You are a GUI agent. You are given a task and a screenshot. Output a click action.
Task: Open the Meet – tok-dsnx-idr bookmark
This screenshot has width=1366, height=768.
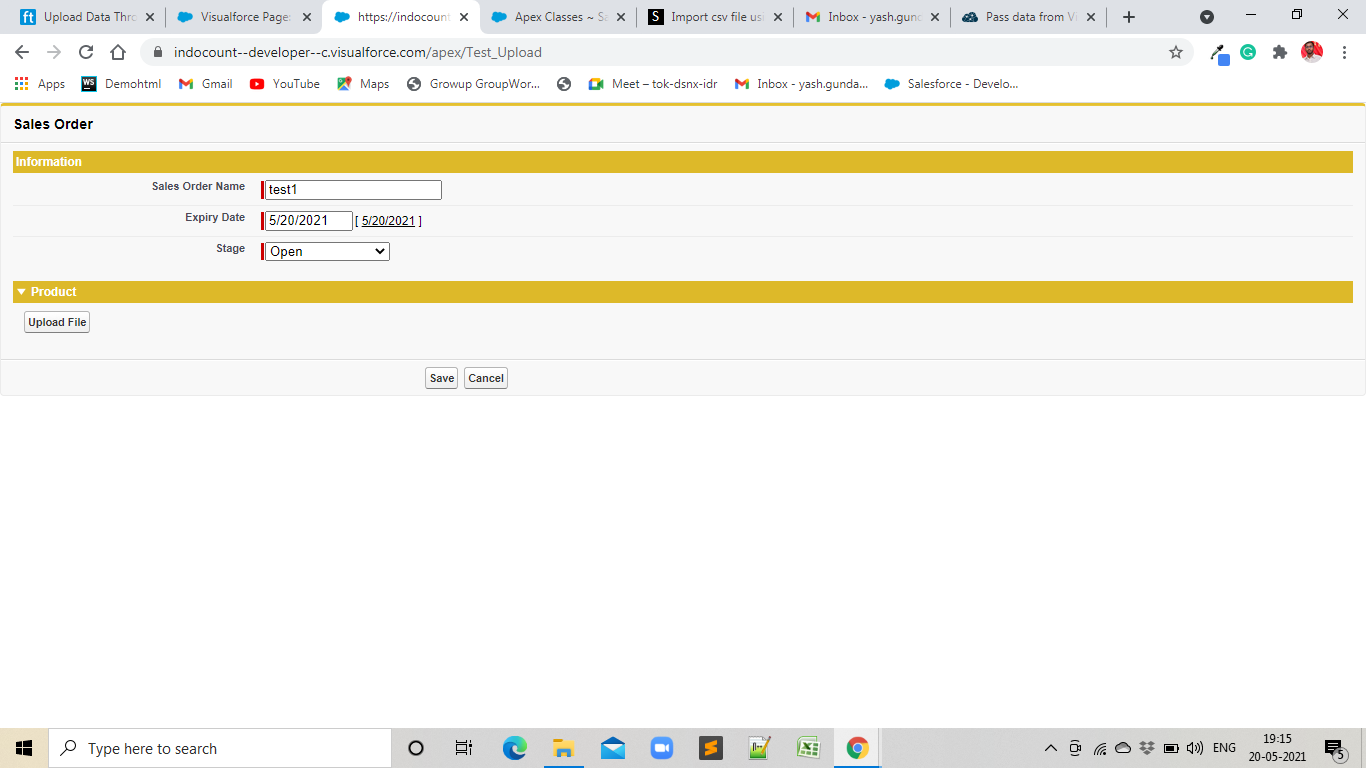(653, 84)
